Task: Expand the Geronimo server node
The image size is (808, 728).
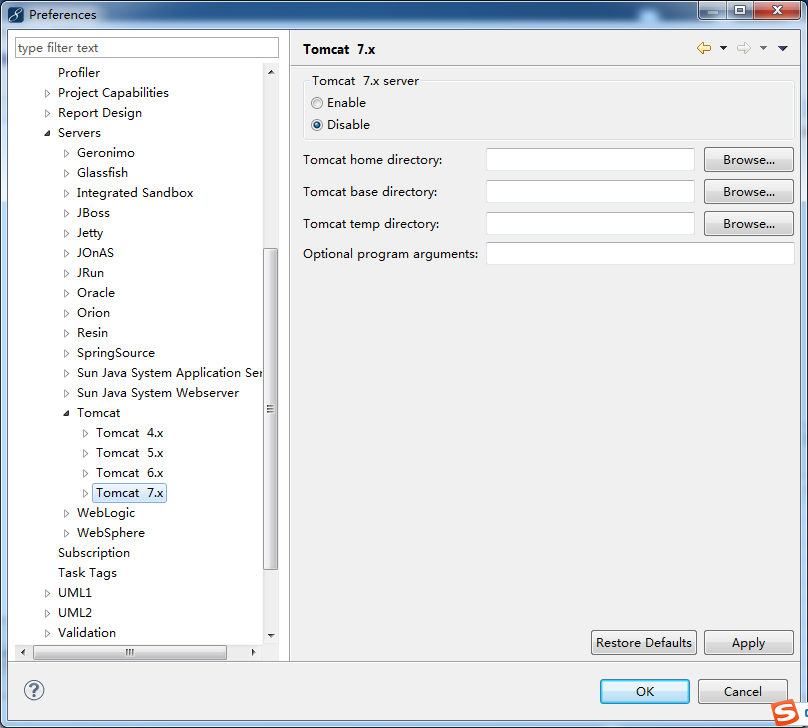Action: tap(66, 153)
